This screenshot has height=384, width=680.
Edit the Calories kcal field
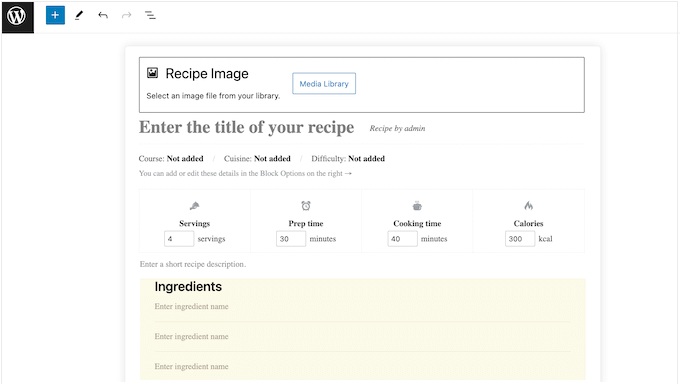tap(520, 239)
